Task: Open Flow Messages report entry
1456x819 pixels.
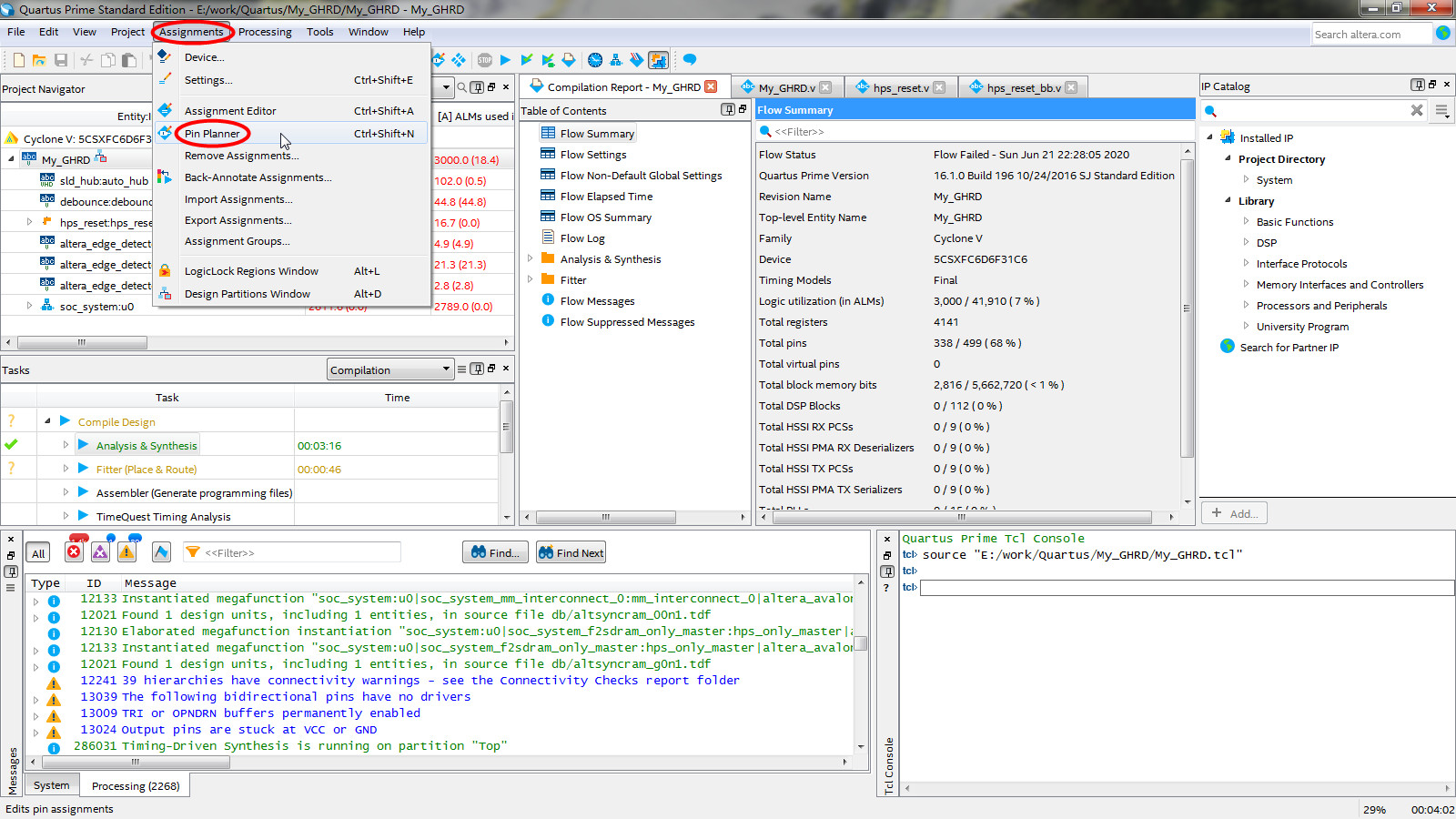Action: pyautogui.click(x=597, y=301)
